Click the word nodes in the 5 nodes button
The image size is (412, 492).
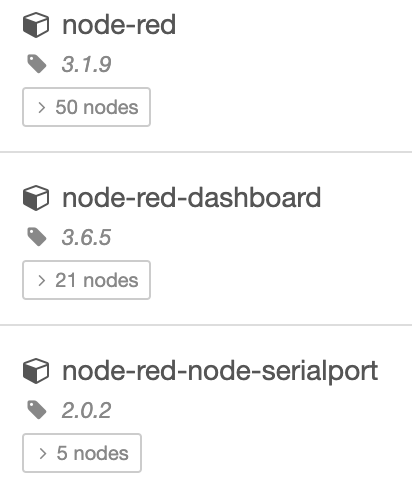click(101, 453)
